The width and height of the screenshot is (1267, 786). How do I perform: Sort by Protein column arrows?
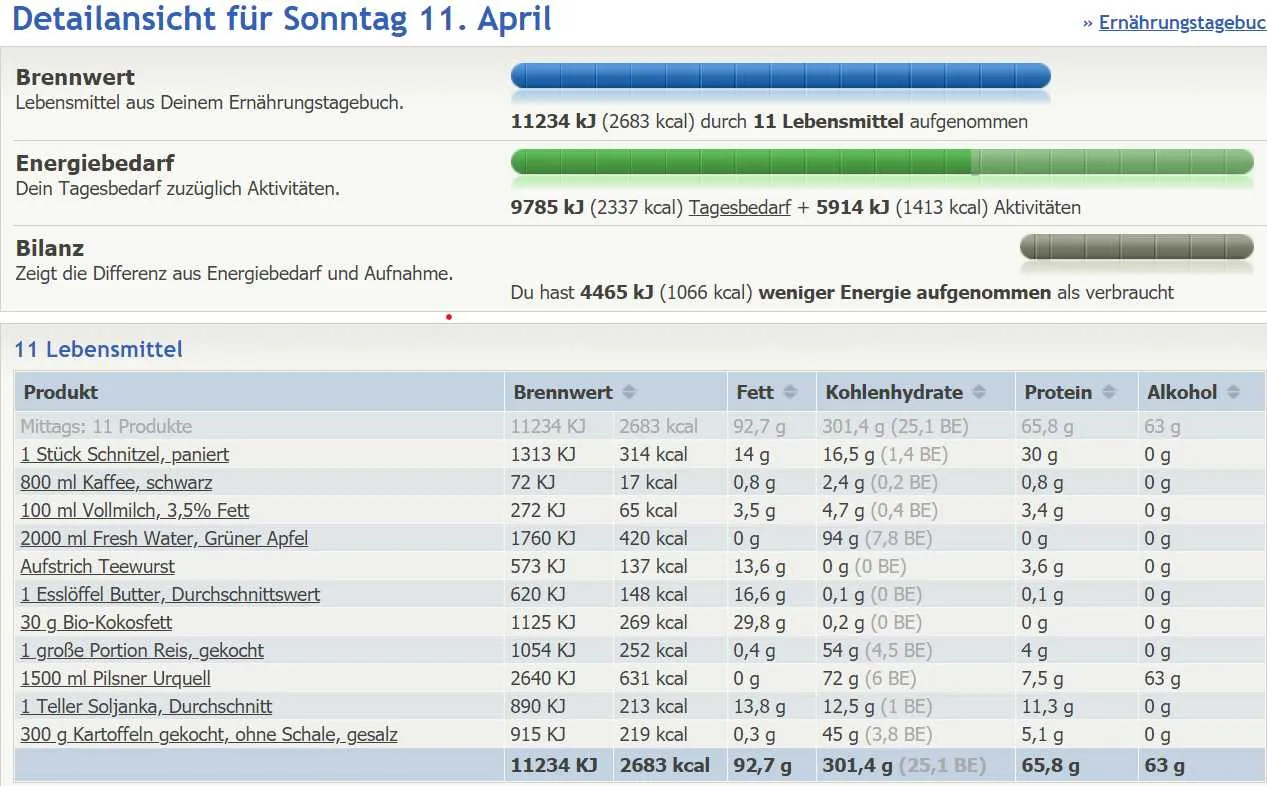(1108, 392)
